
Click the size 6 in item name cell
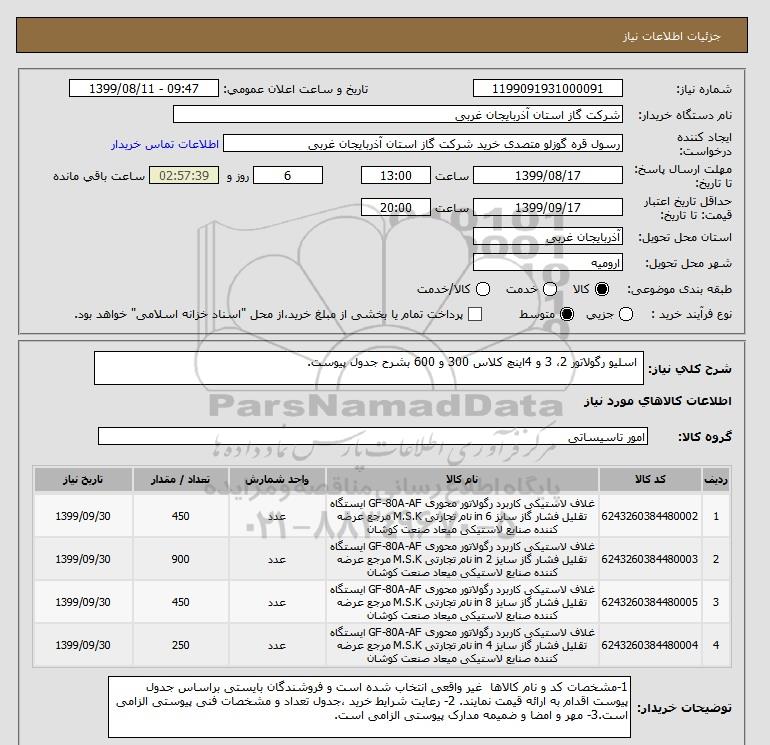coord(462,516)
